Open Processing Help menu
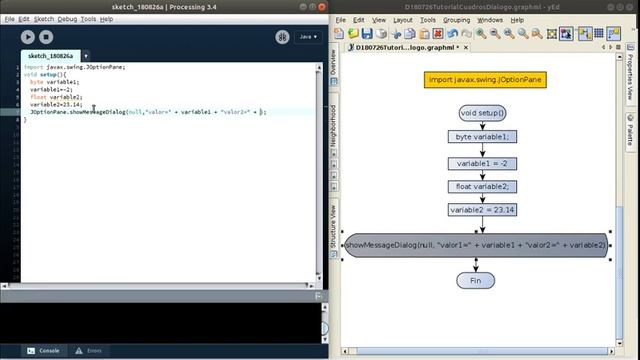Viewport: 640px width, 360px height. coord(106,19)
